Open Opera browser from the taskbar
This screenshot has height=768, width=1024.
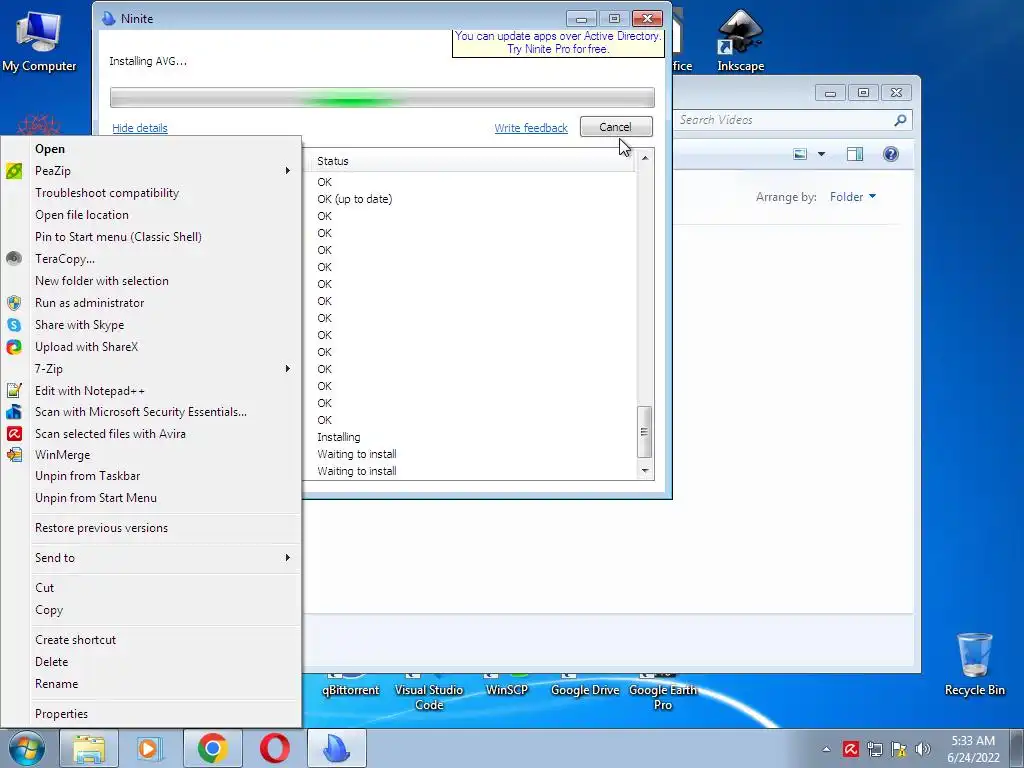tap(275, 748)
